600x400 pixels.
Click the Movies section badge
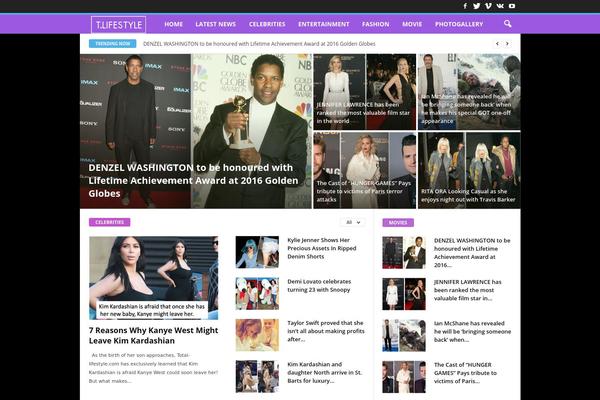(x=398, y=222)
